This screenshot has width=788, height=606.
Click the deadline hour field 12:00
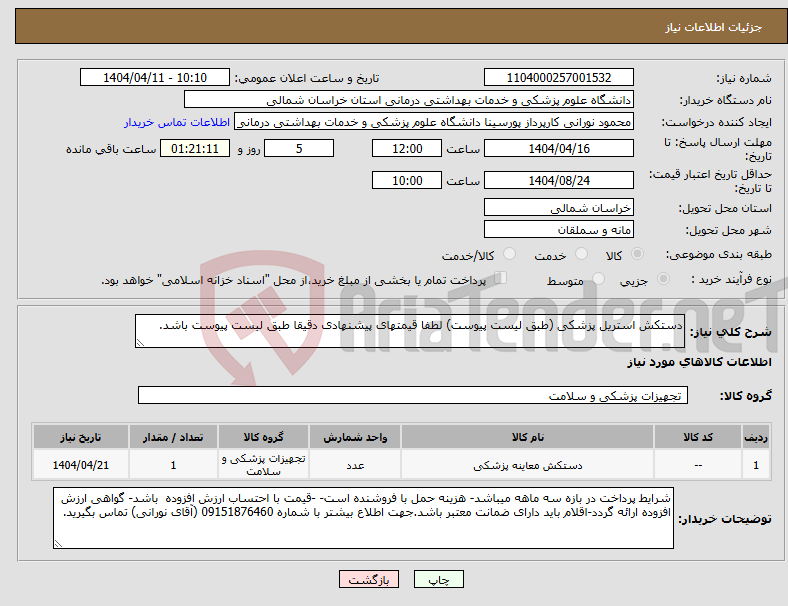[x=407, y=149]
